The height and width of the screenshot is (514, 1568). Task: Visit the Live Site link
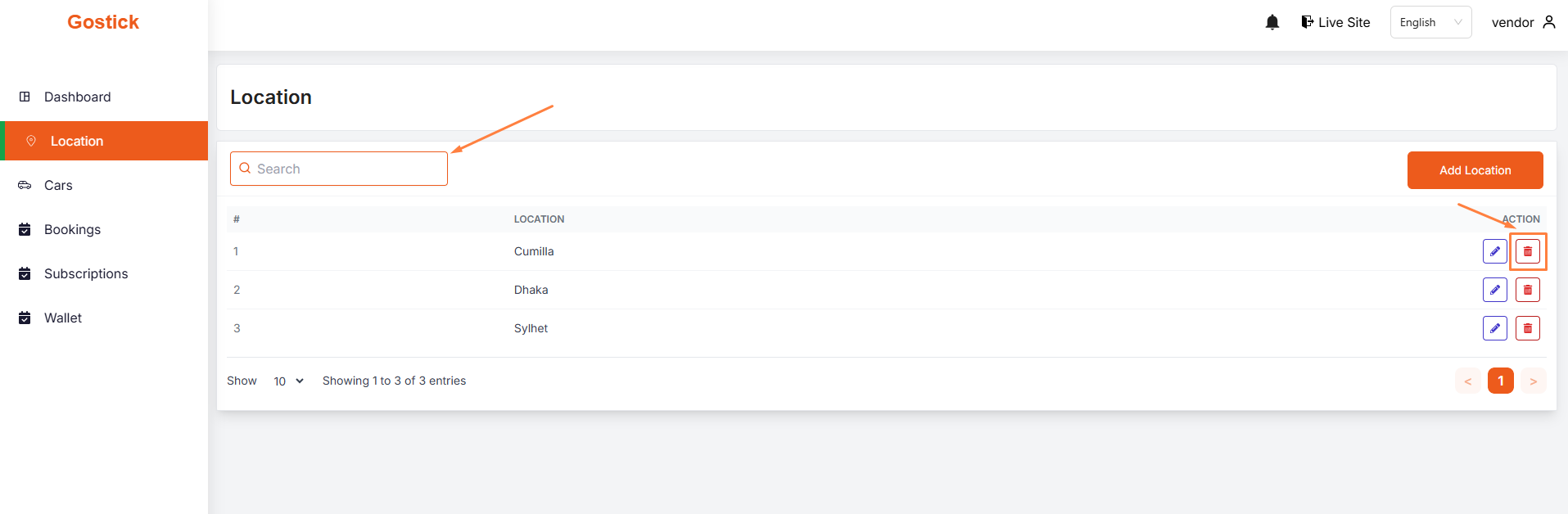click(1335, 22)
